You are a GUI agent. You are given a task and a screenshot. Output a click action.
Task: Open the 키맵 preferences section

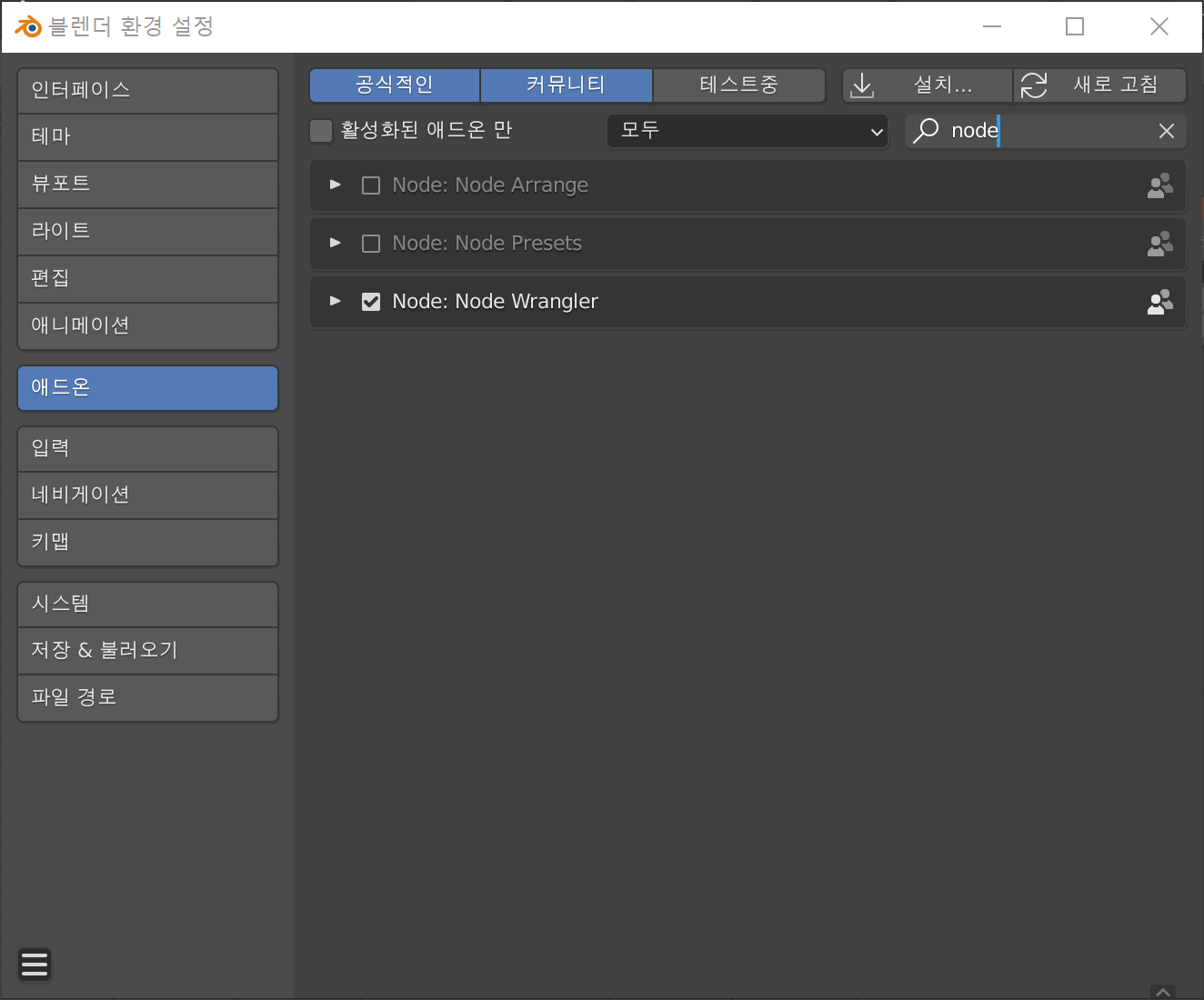[147, 543]
